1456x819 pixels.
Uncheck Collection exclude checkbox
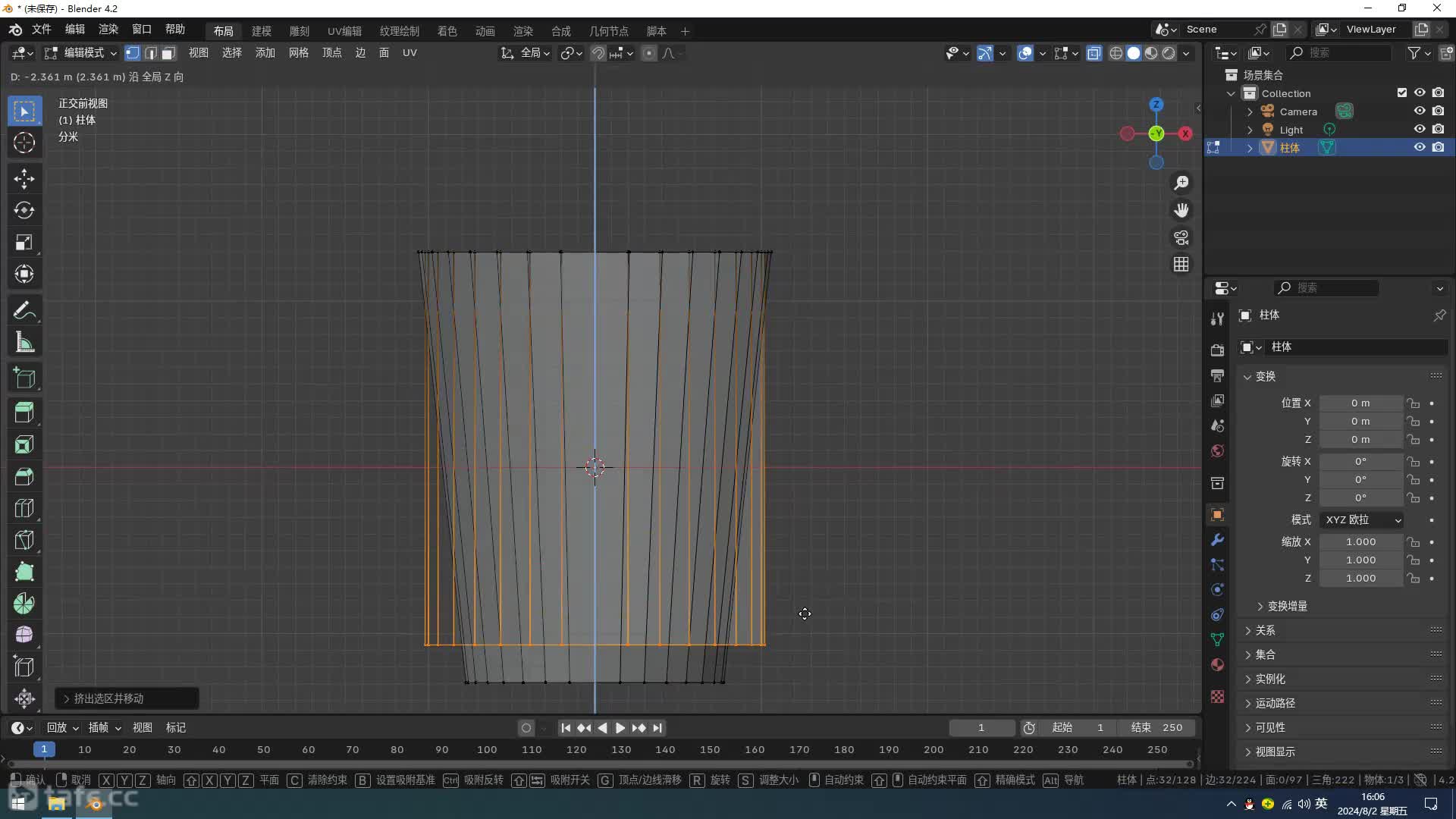[1401, 93]
